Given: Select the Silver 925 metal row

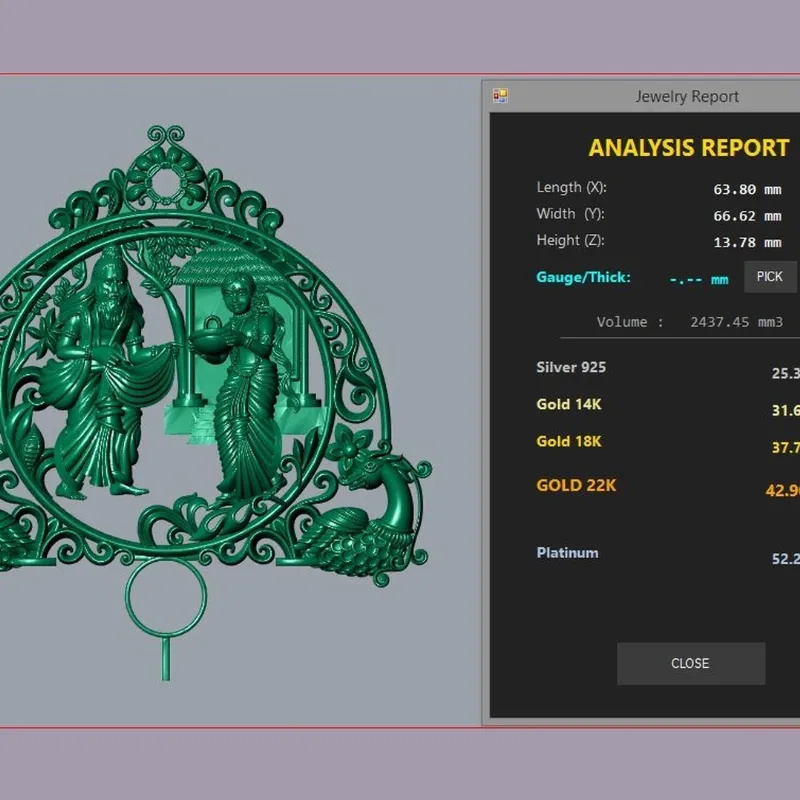Looking at the screenshot, I should (x=668, y=370).
